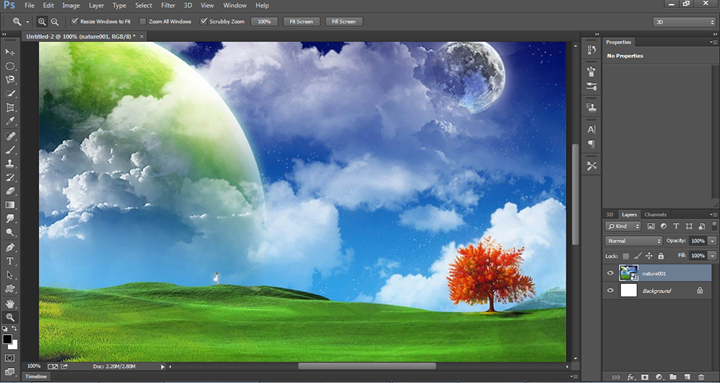Select the Brush tool
Screen dimensions: 720x383
[x=10, y=150]
